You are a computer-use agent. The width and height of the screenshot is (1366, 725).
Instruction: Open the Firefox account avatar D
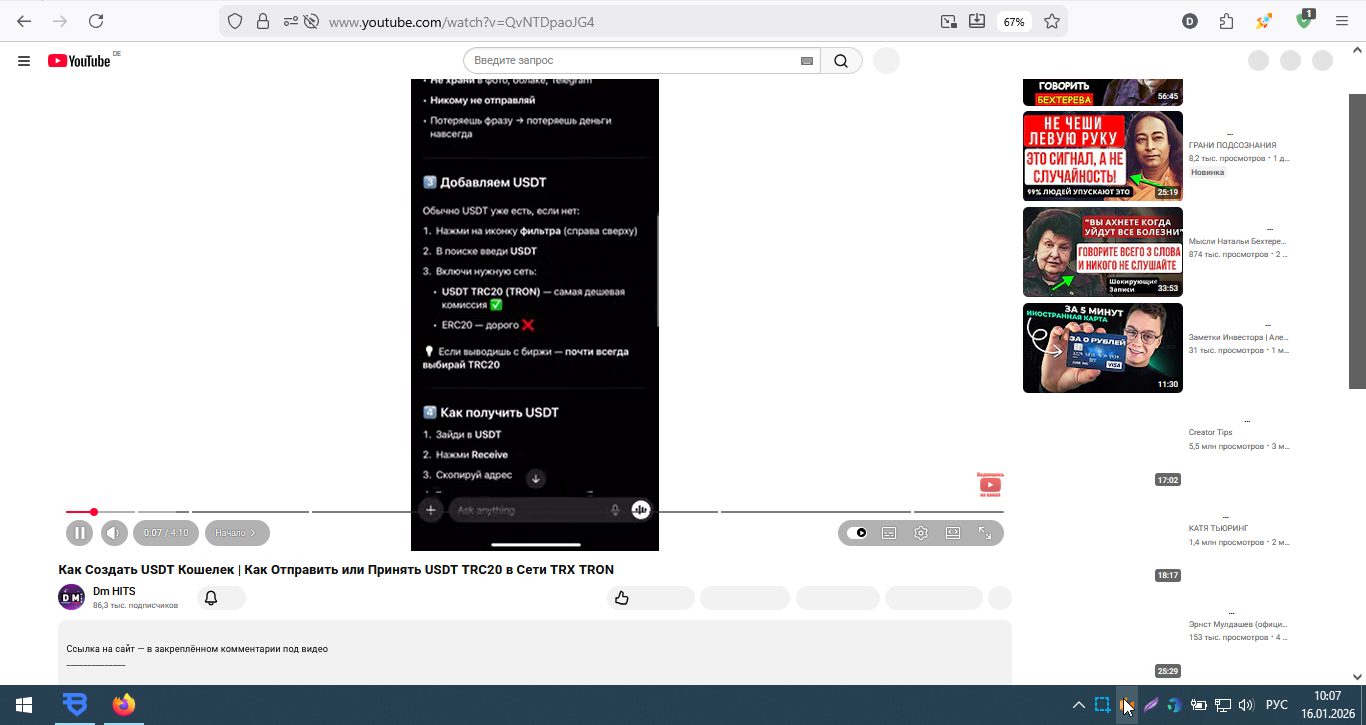[x=1190, y=21]
